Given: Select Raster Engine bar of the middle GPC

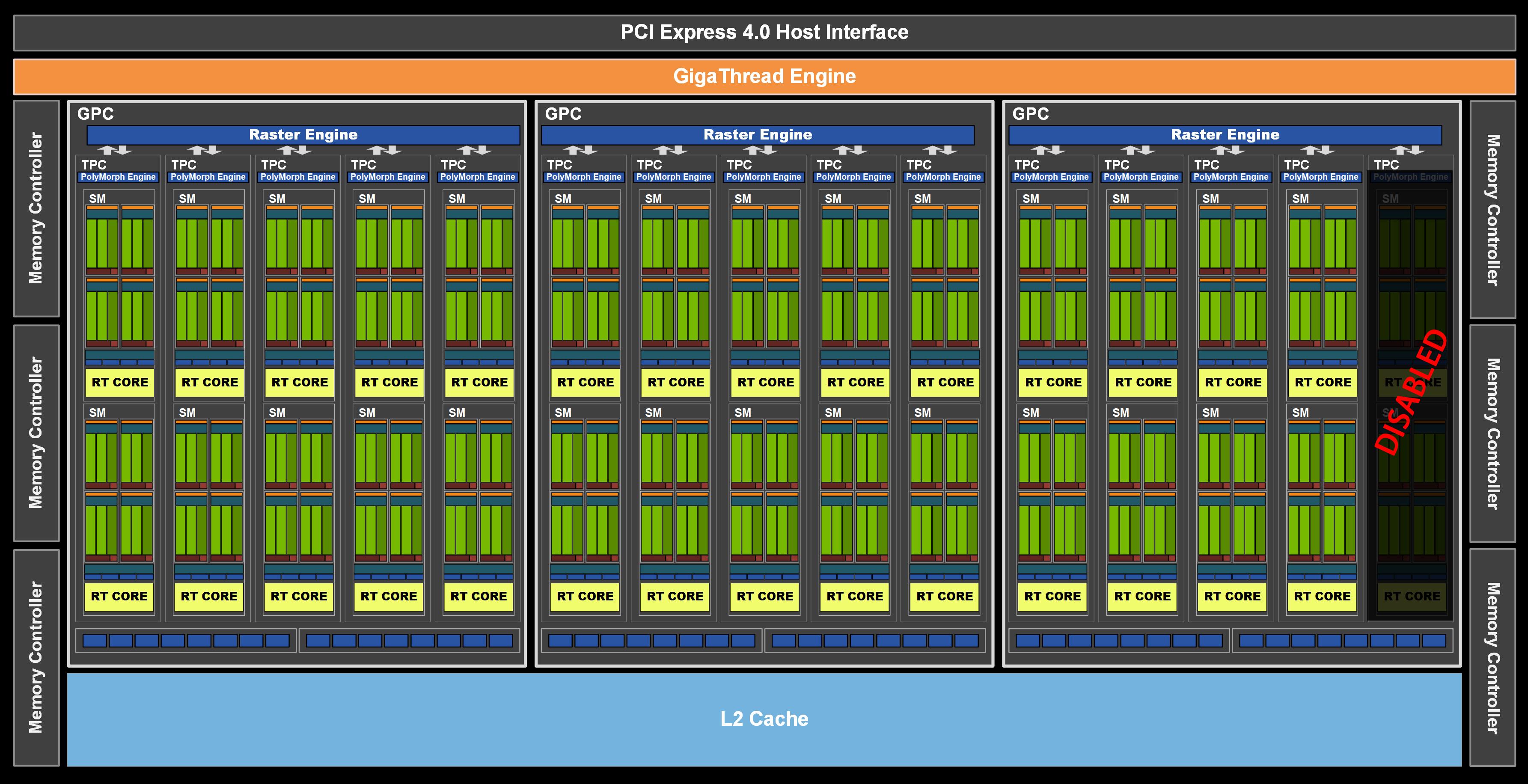Looking at the screenshot, I should 758,135.
